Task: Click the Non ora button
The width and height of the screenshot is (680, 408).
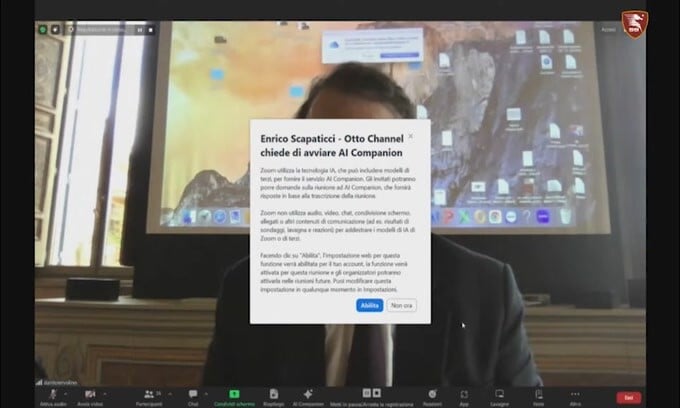Action: point(402,305)
